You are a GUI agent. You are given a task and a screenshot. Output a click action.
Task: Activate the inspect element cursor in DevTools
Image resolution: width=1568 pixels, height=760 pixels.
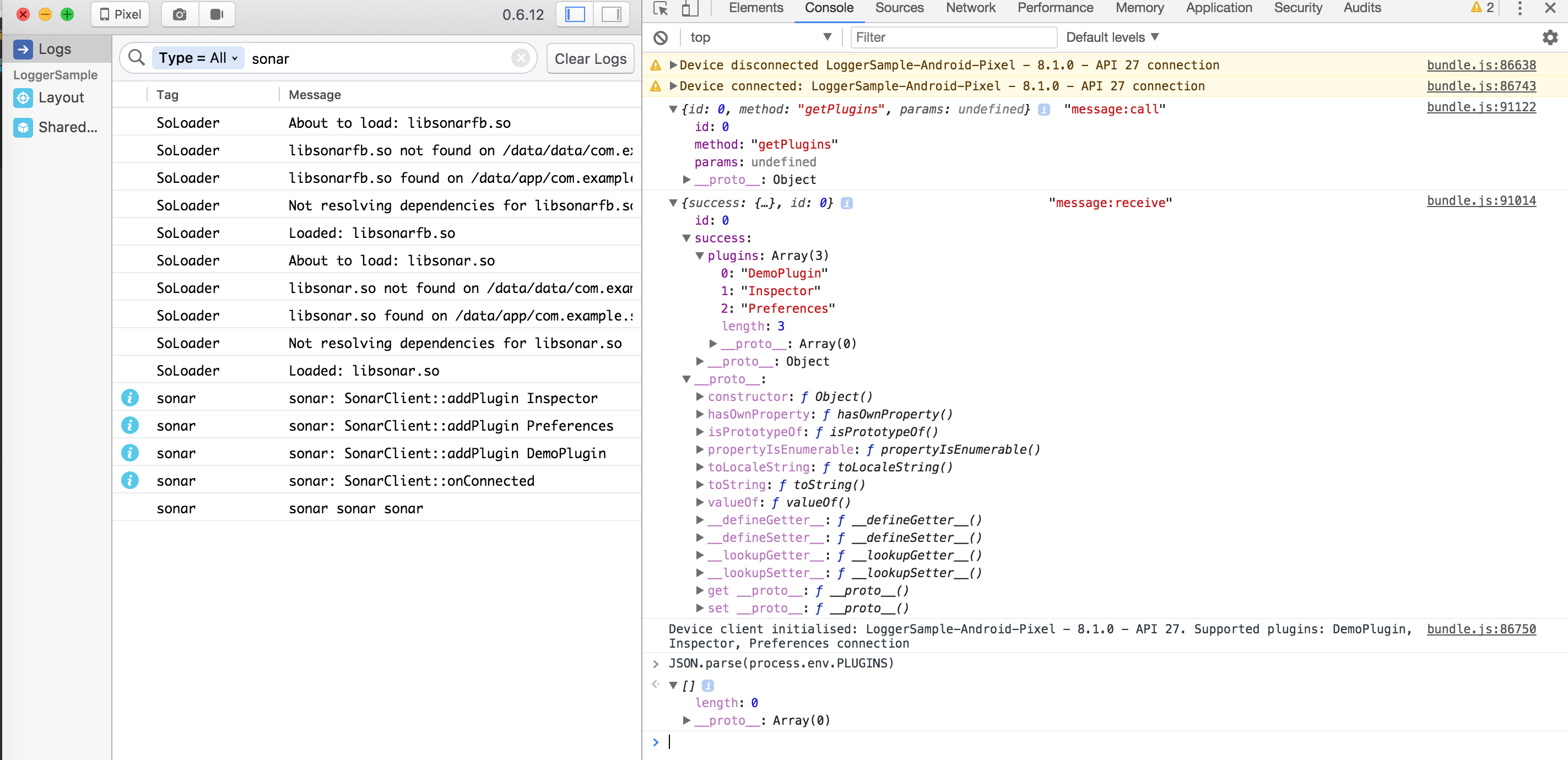click(661, 9)
